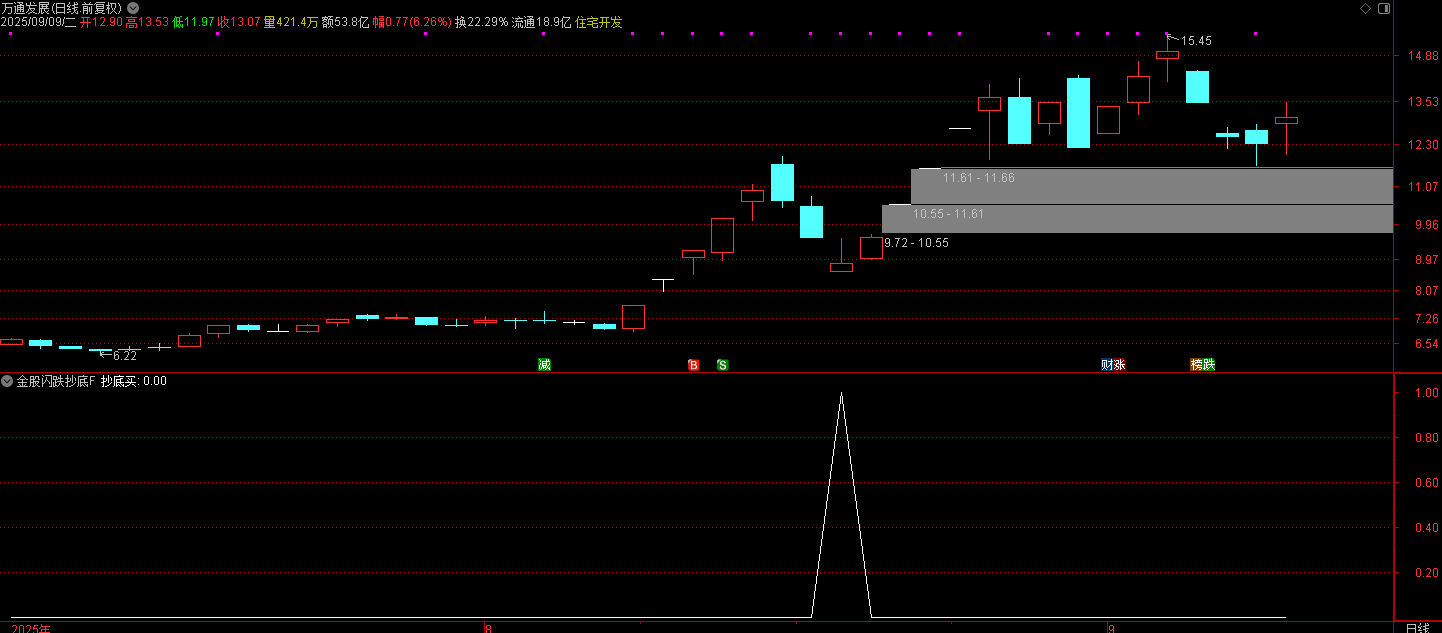Open the blue 财 event marker

point(1107,365)
